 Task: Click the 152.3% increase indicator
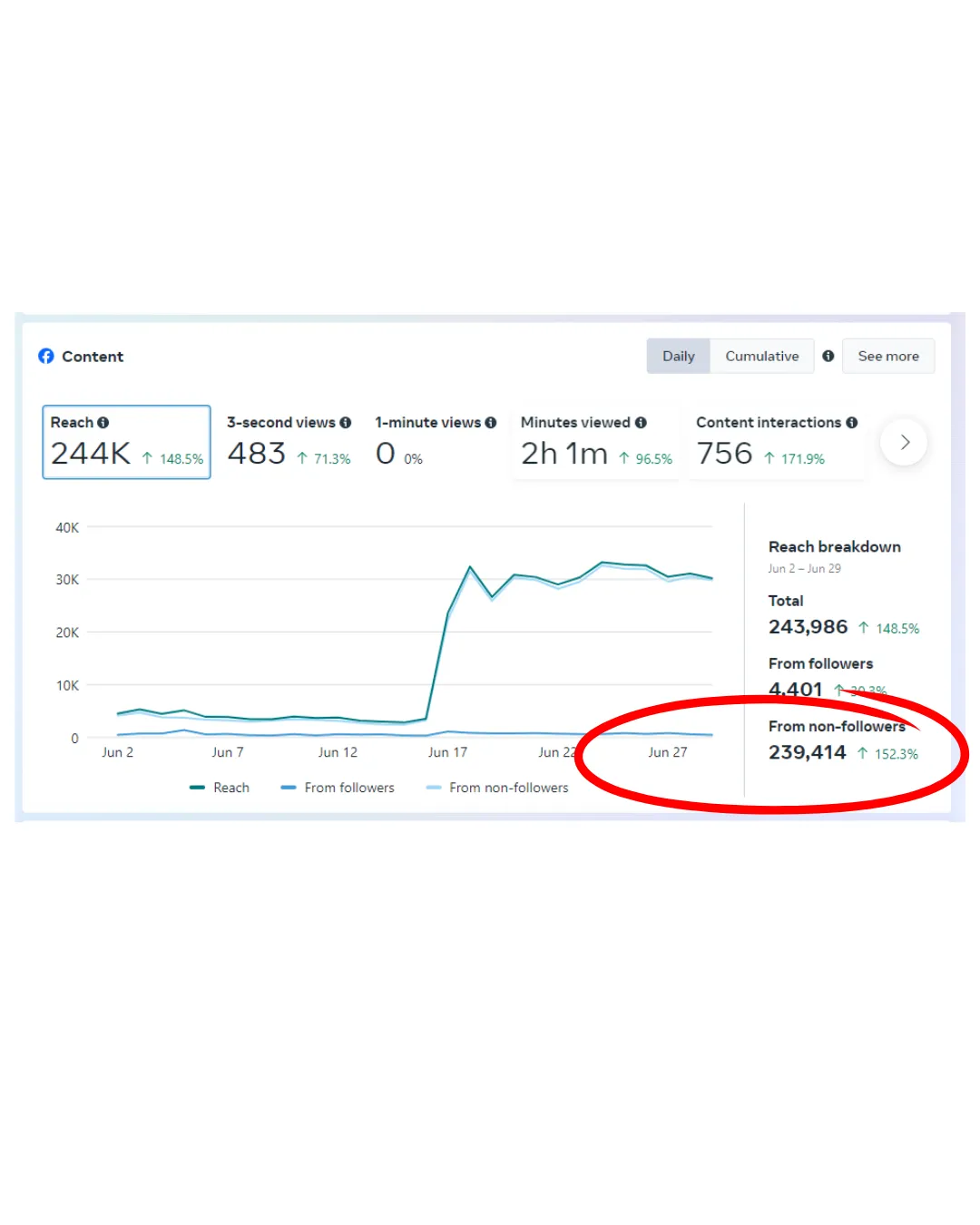tap(888, 754)
